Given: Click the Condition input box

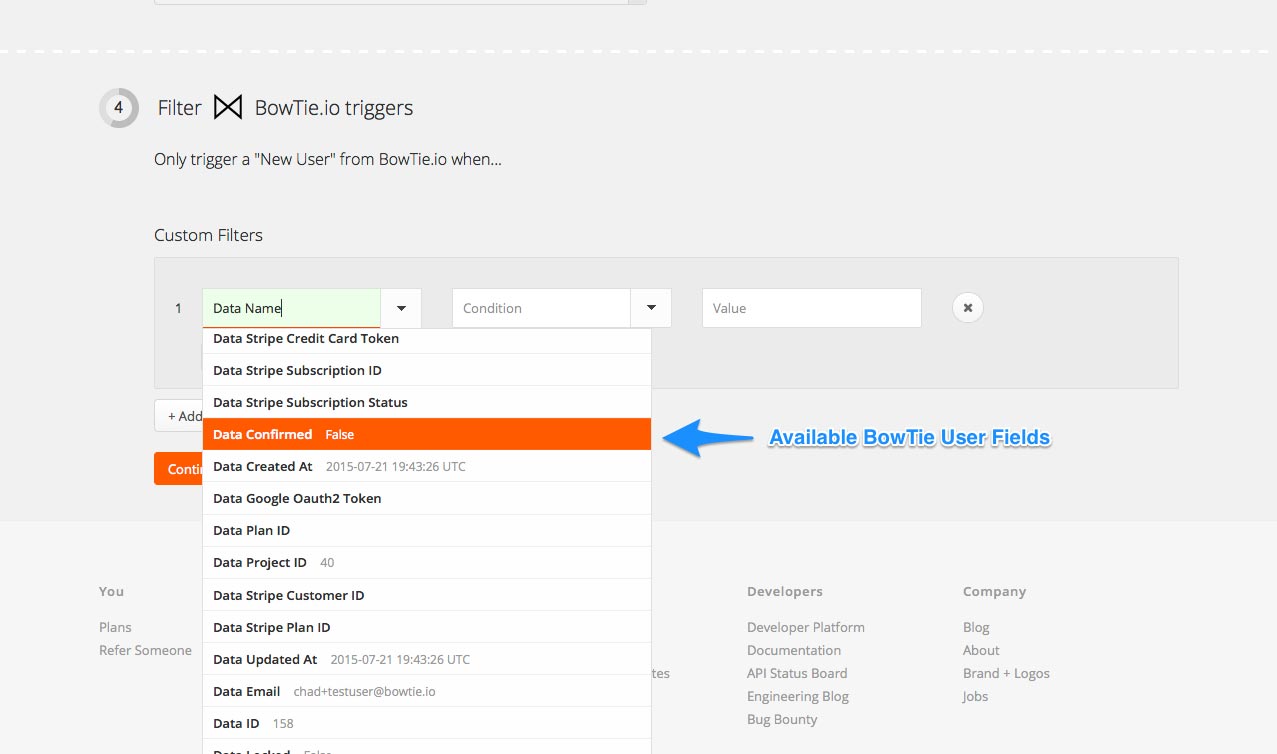Looking at the screenshot, I should point(541,308).
